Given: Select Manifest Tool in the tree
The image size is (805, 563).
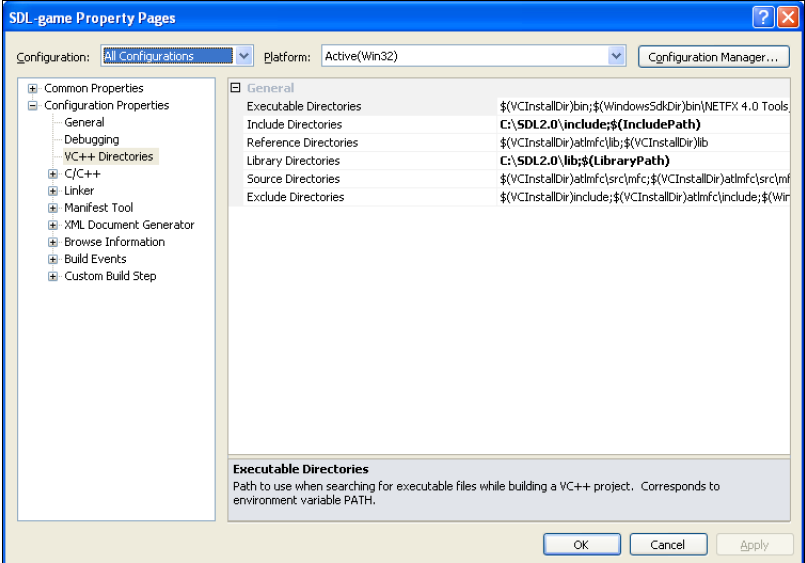Looking at the screenshot, I should tap(99, 208).
